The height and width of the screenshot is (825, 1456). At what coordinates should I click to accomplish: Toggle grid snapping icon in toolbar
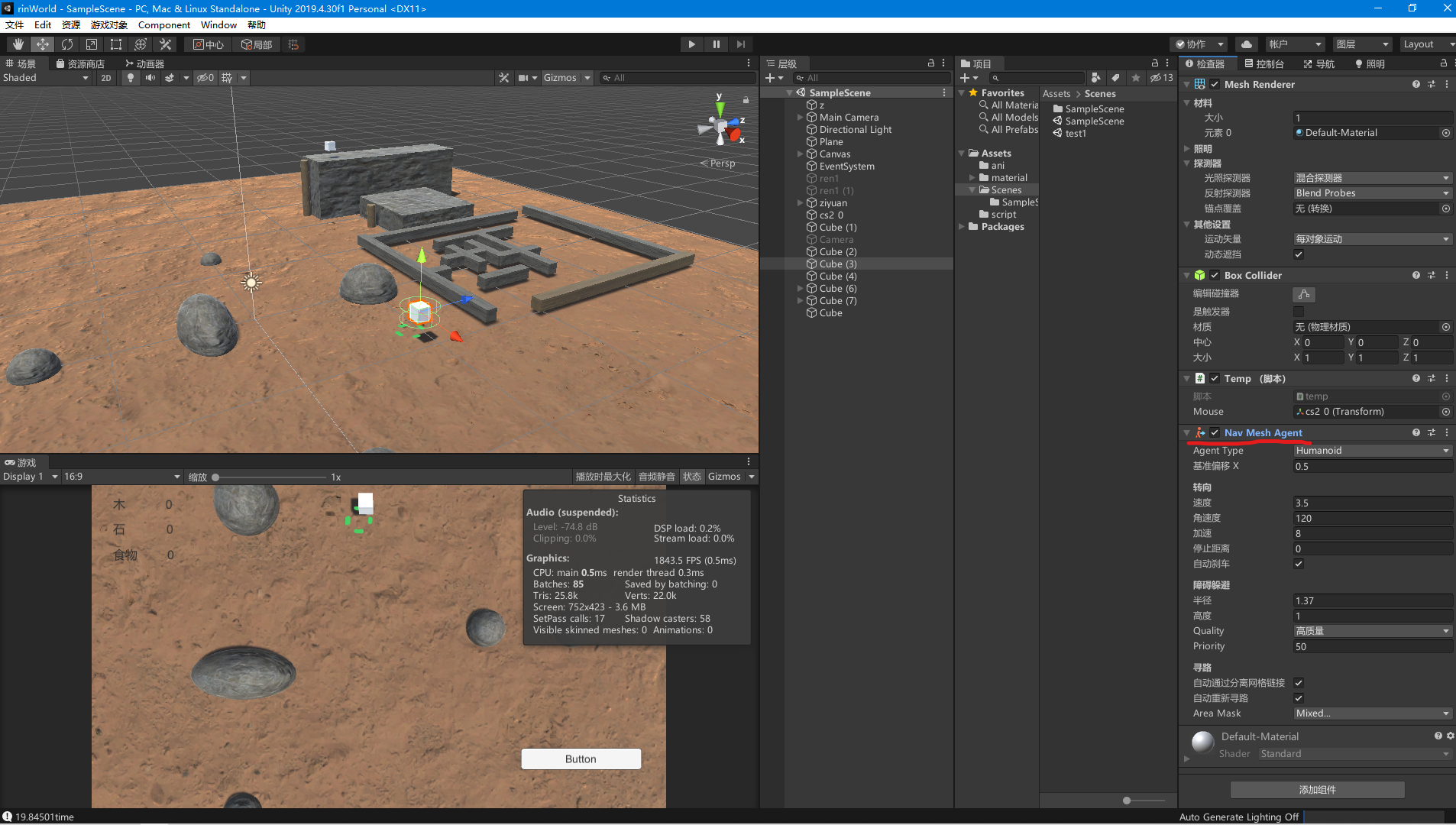coord(293,44)
